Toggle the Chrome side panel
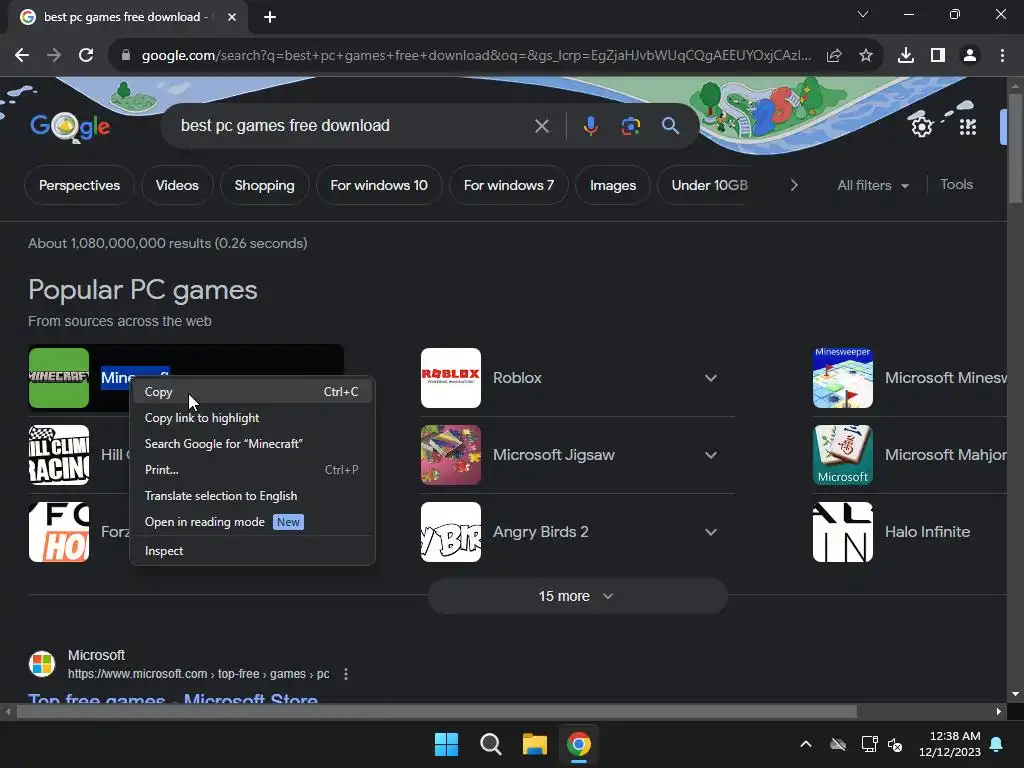This screenshot has height=768, width=1024. click(938, 56)
